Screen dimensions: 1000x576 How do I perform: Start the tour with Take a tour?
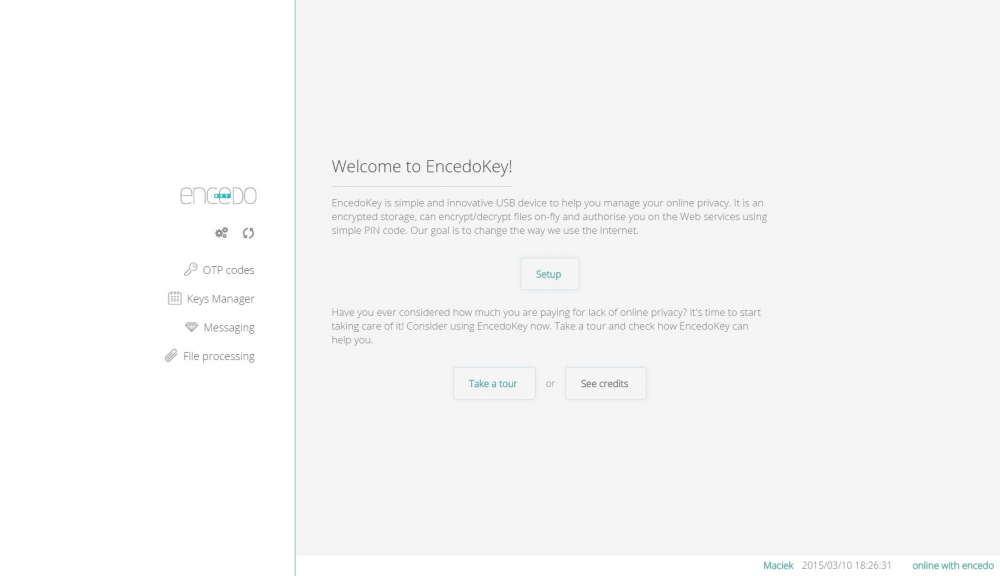(x=494, y=383)
